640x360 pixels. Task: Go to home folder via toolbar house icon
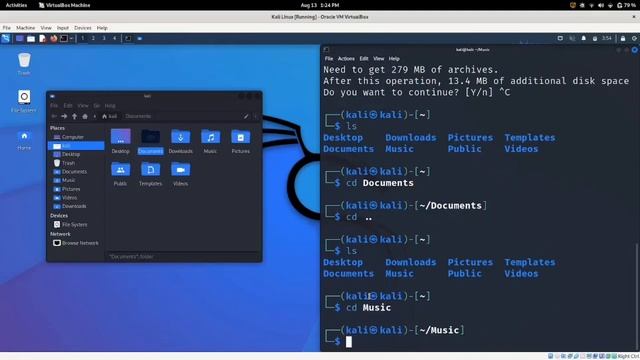coord(85,116)
